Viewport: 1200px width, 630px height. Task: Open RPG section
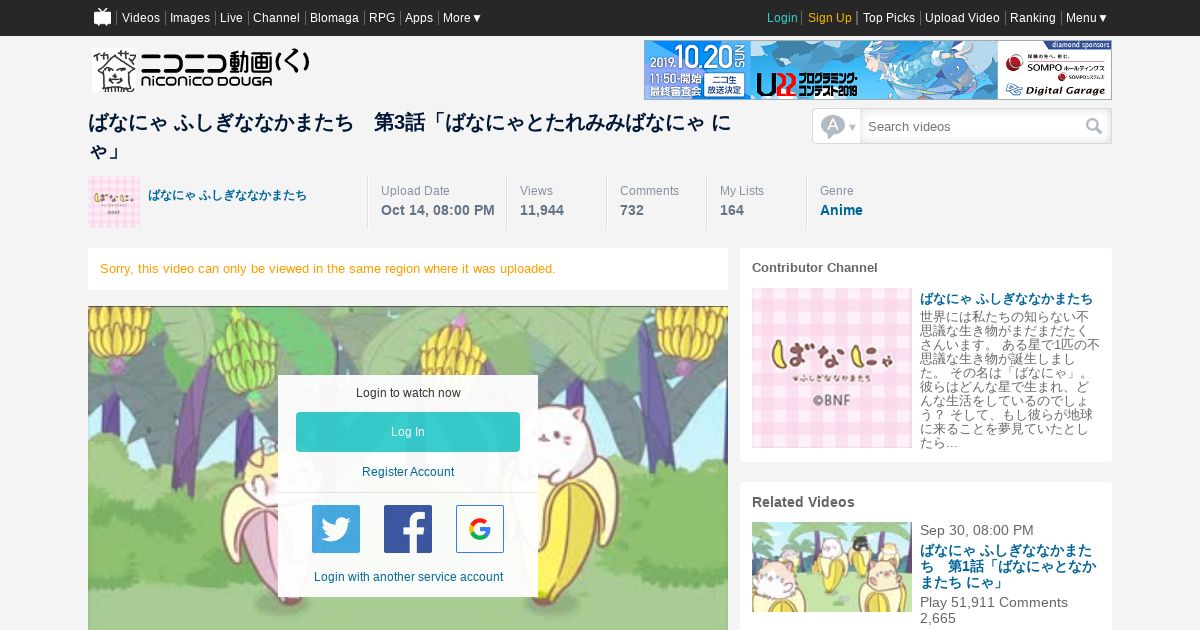pos(382,18)
